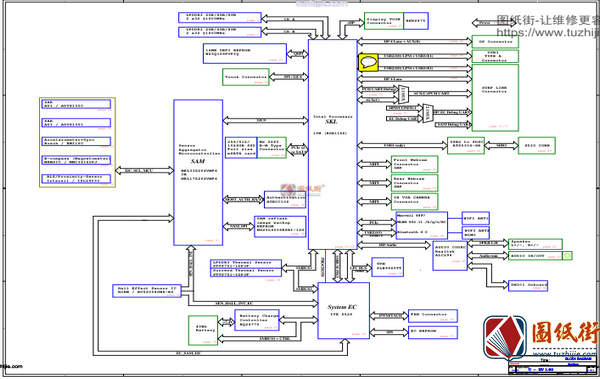Click the Audio Codec Realtek block
600x379 pixels.
point(450,255)
